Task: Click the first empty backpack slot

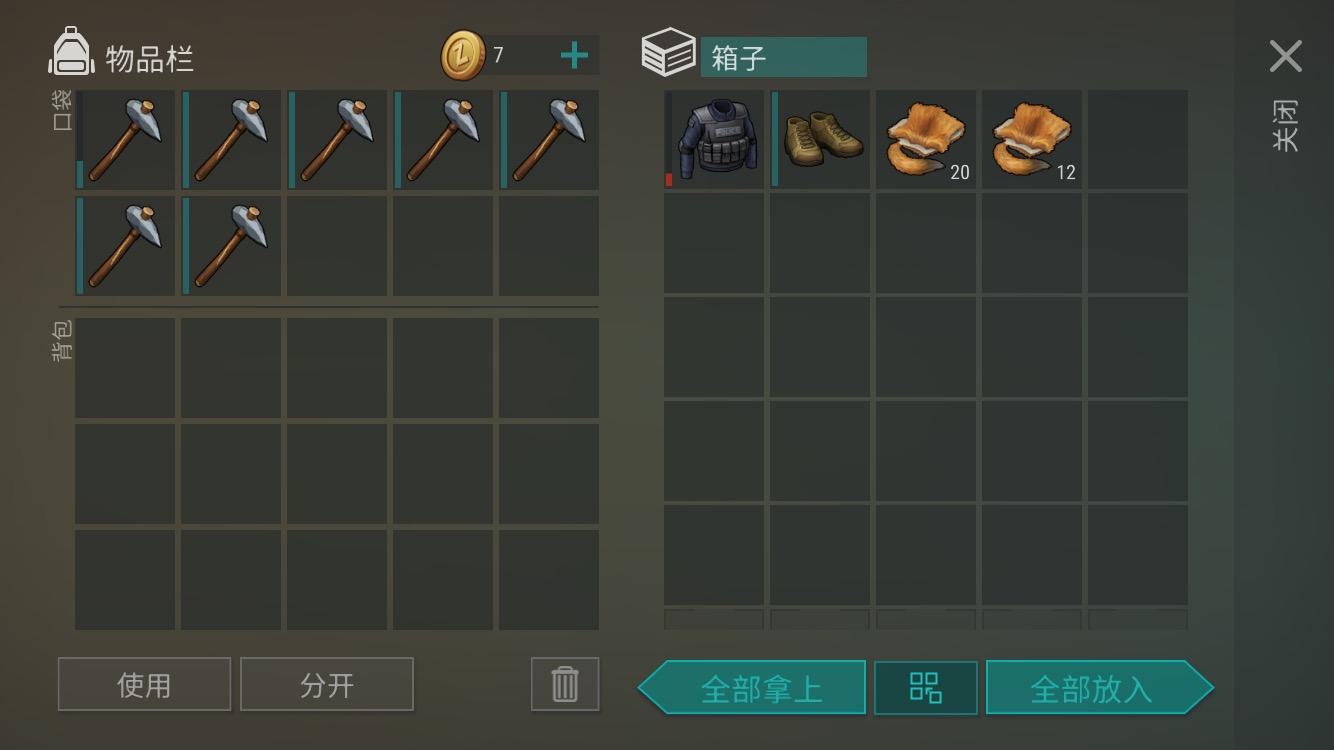Action: (x=125, y=368)
